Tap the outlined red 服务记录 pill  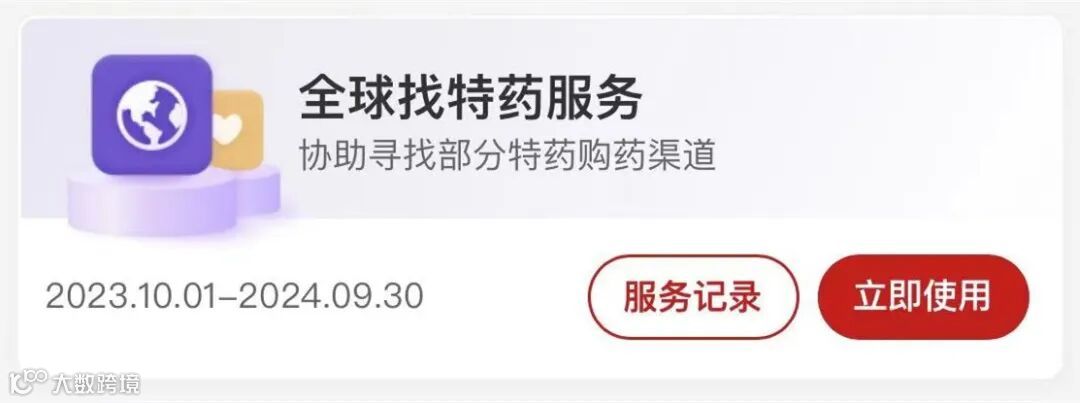[x=692, y=297]
